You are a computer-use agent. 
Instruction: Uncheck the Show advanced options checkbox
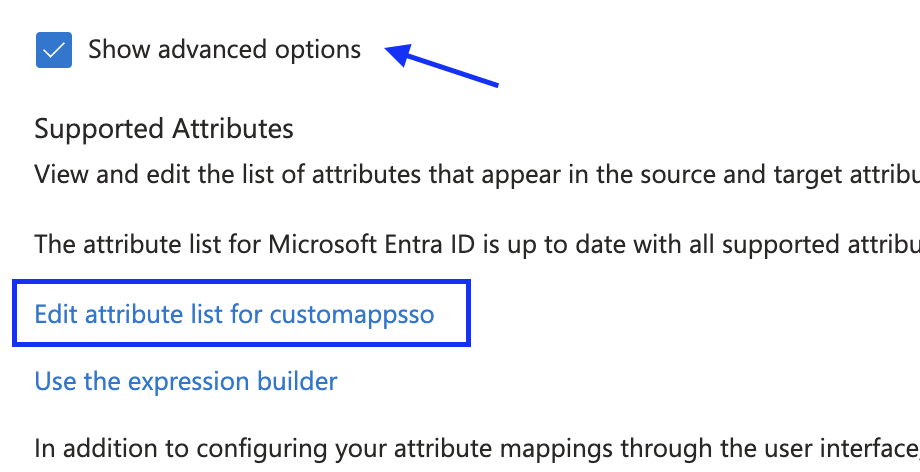[53, 49]
